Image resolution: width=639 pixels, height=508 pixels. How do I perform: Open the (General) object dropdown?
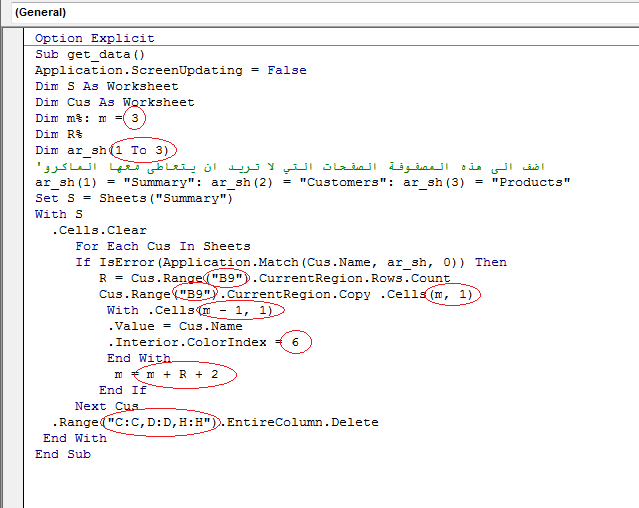[325, 12]
